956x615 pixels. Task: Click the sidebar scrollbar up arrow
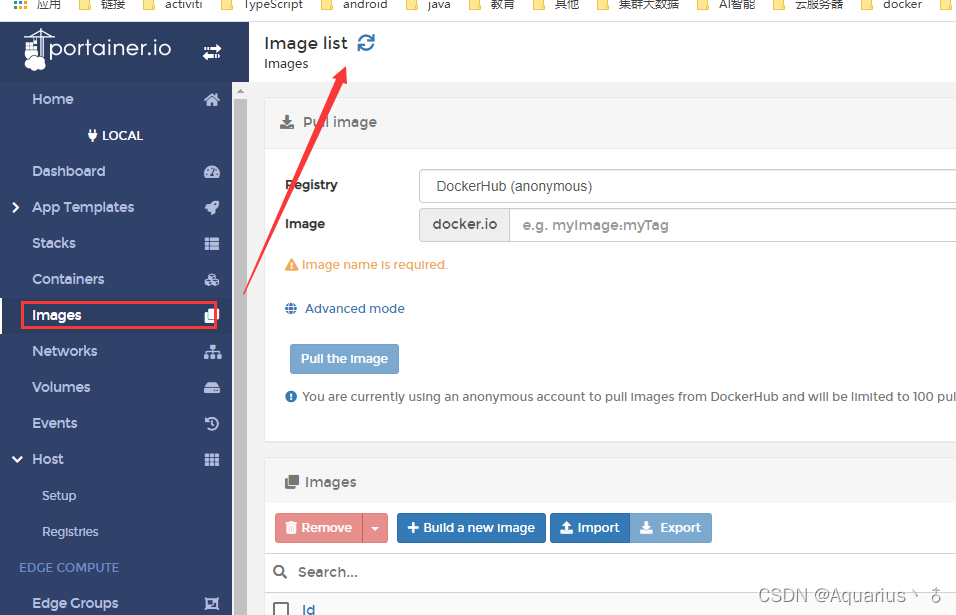pos(240,91)
